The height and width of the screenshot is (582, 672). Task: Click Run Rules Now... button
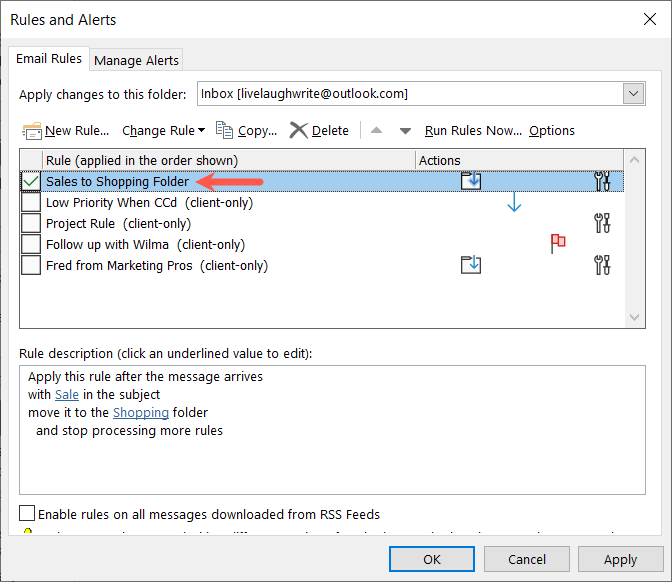pos(473,130)
